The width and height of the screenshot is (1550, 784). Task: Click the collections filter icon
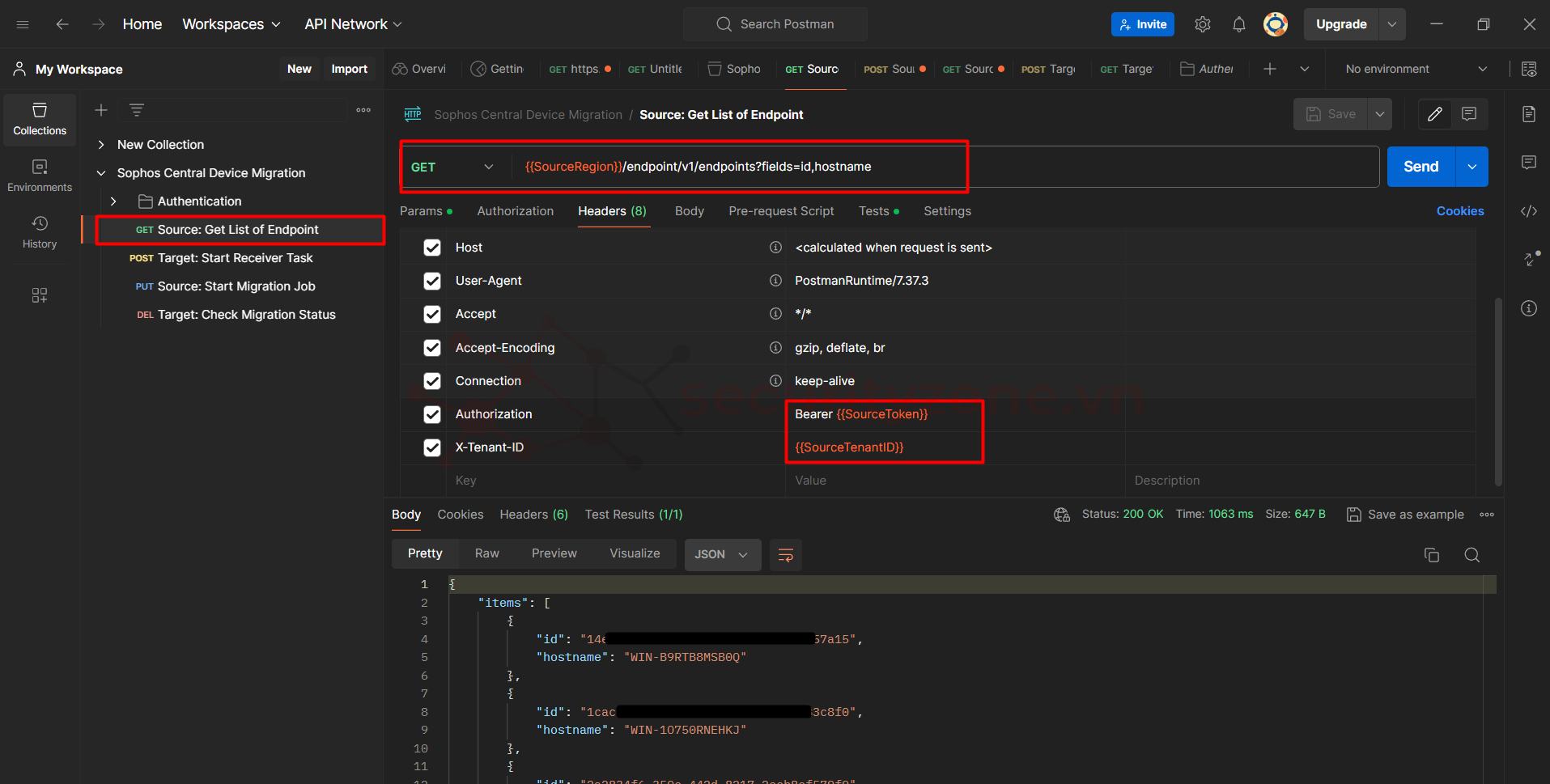tap(137, 110)
